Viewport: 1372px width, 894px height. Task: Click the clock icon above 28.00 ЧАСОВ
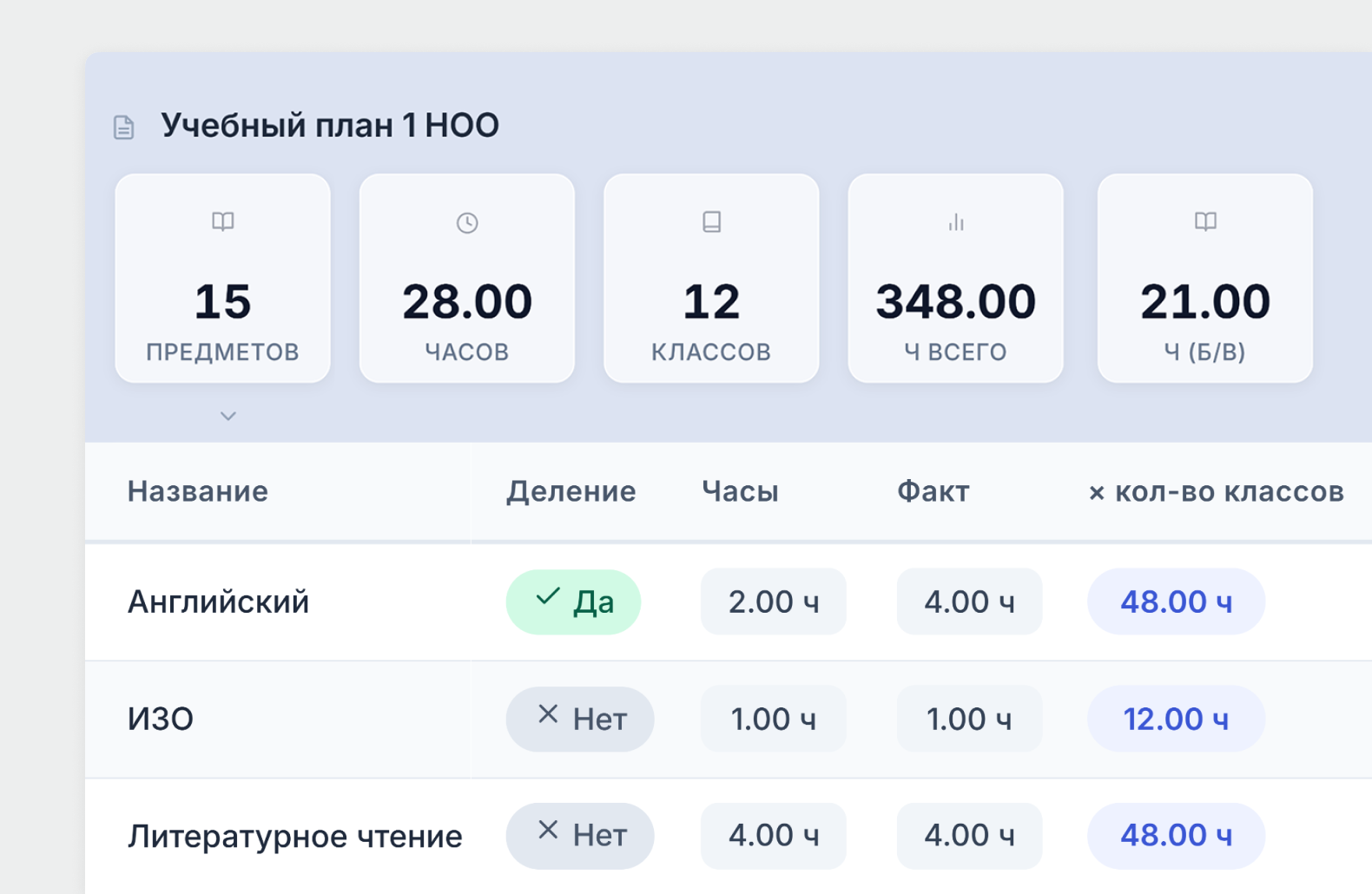click(467, 223)
